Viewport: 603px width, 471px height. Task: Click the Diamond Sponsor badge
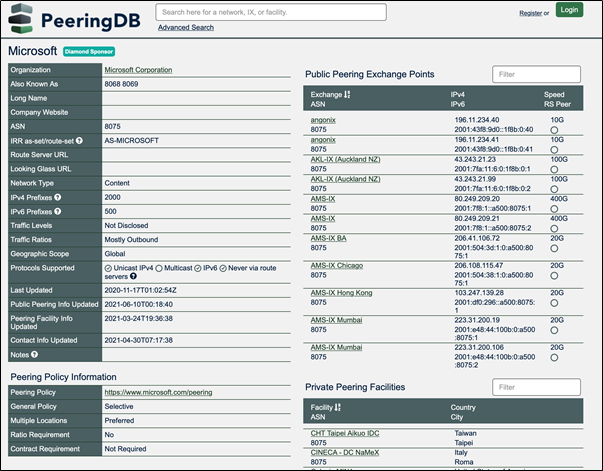(x=89, y=52)
